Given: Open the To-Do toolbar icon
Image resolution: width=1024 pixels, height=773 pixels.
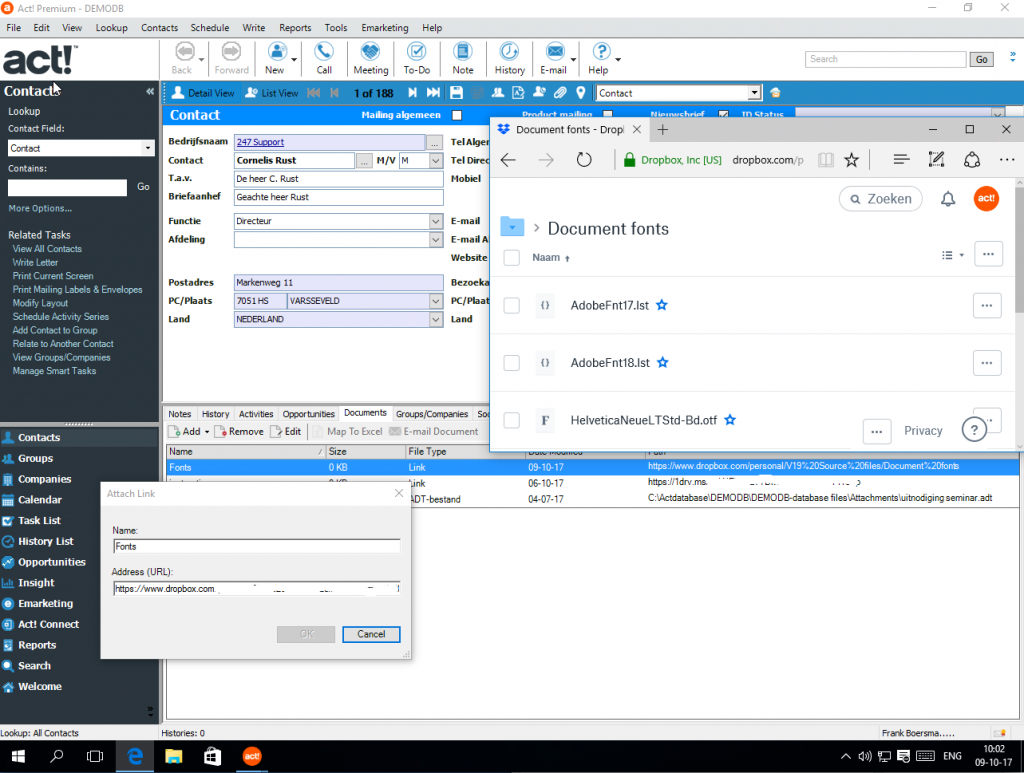Looking at the screenshot, I should click(416, 52).
